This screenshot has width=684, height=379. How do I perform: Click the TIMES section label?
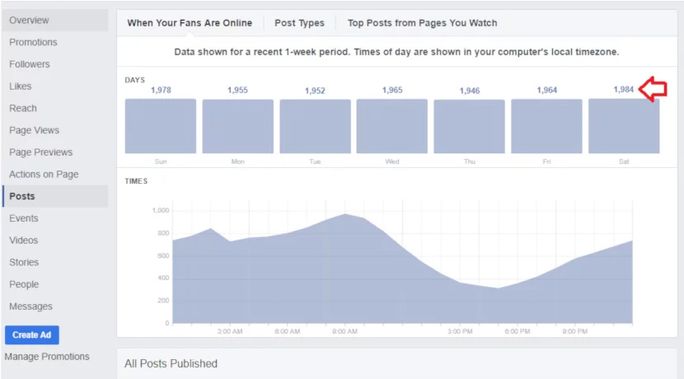tap(136, 181)
